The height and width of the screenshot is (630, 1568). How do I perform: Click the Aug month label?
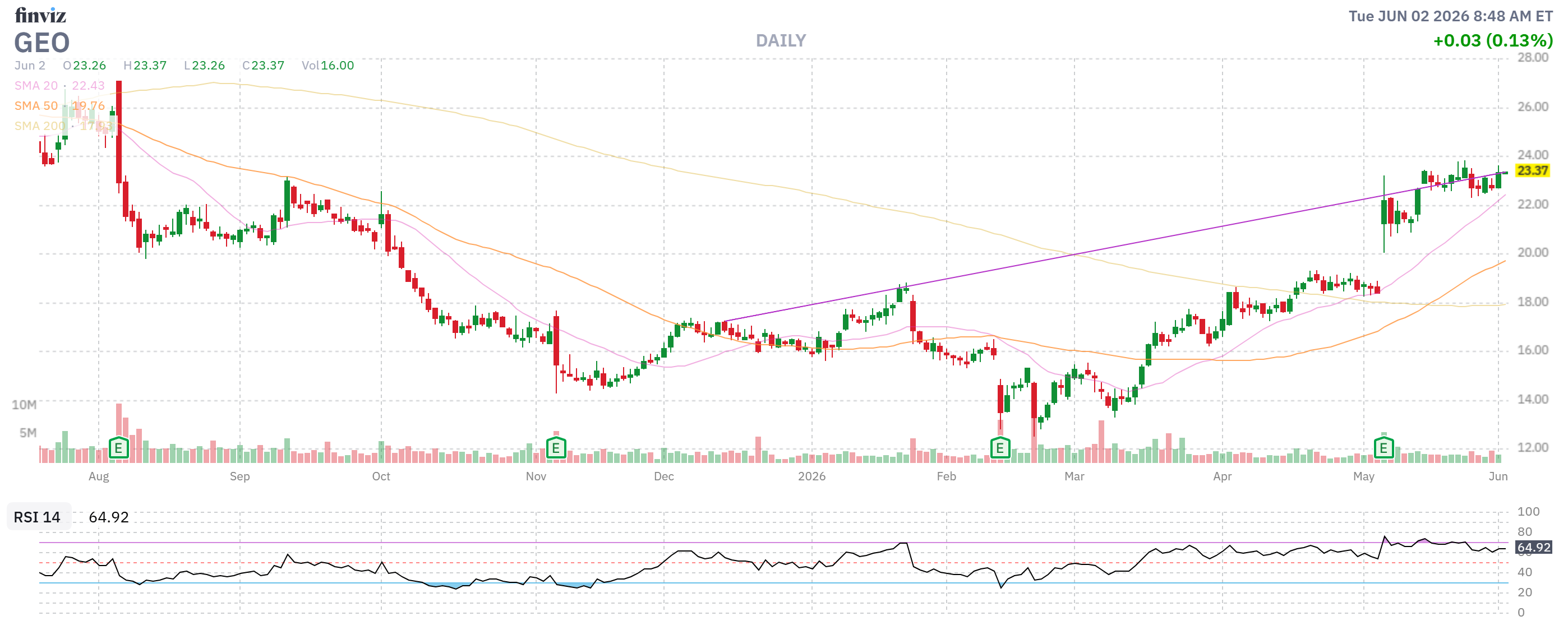99,477
